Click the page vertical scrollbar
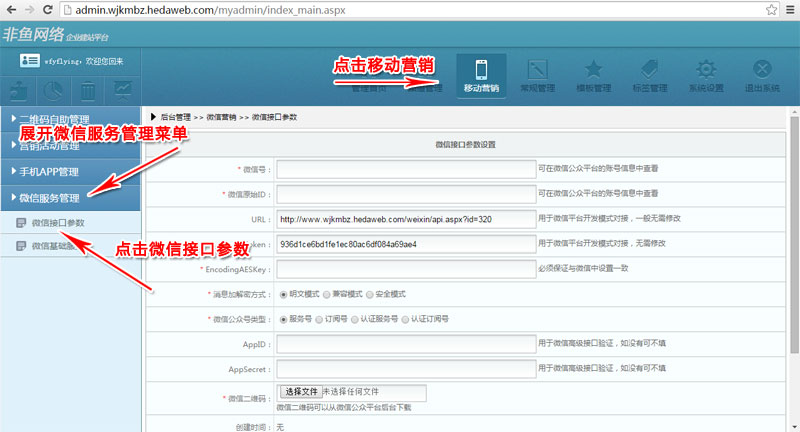The width and height of the screenshot is (800, 432). click(x=793, y=250)
